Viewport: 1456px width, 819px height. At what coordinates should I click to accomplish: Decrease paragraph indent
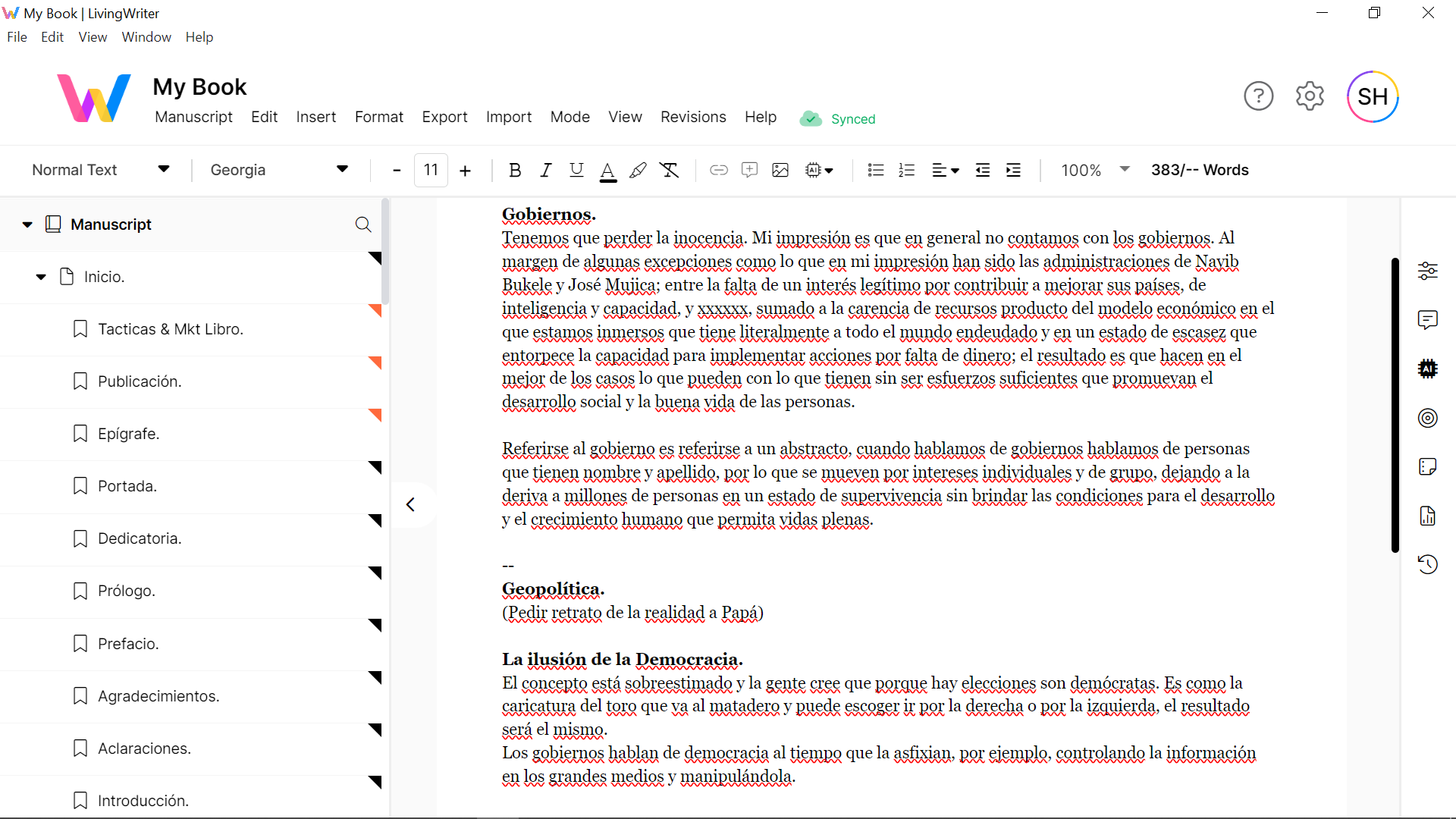pyautogui.click(x=983, y=170)
